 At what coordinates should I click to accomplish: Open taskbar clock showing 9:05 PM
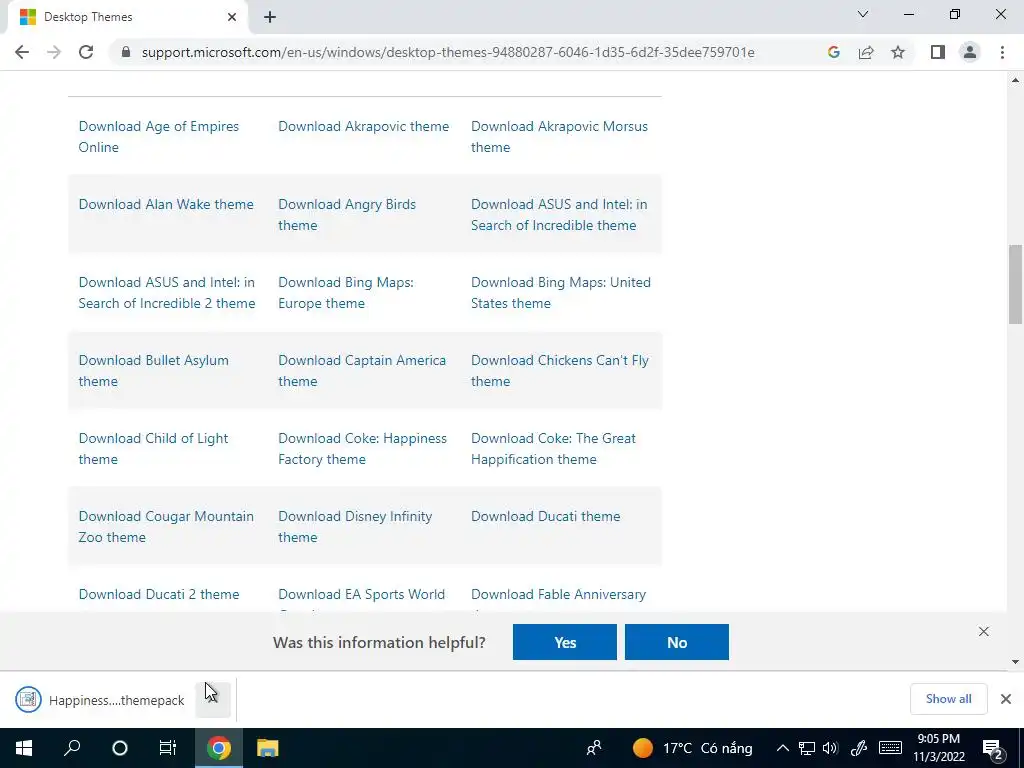[x=938, y=748]
